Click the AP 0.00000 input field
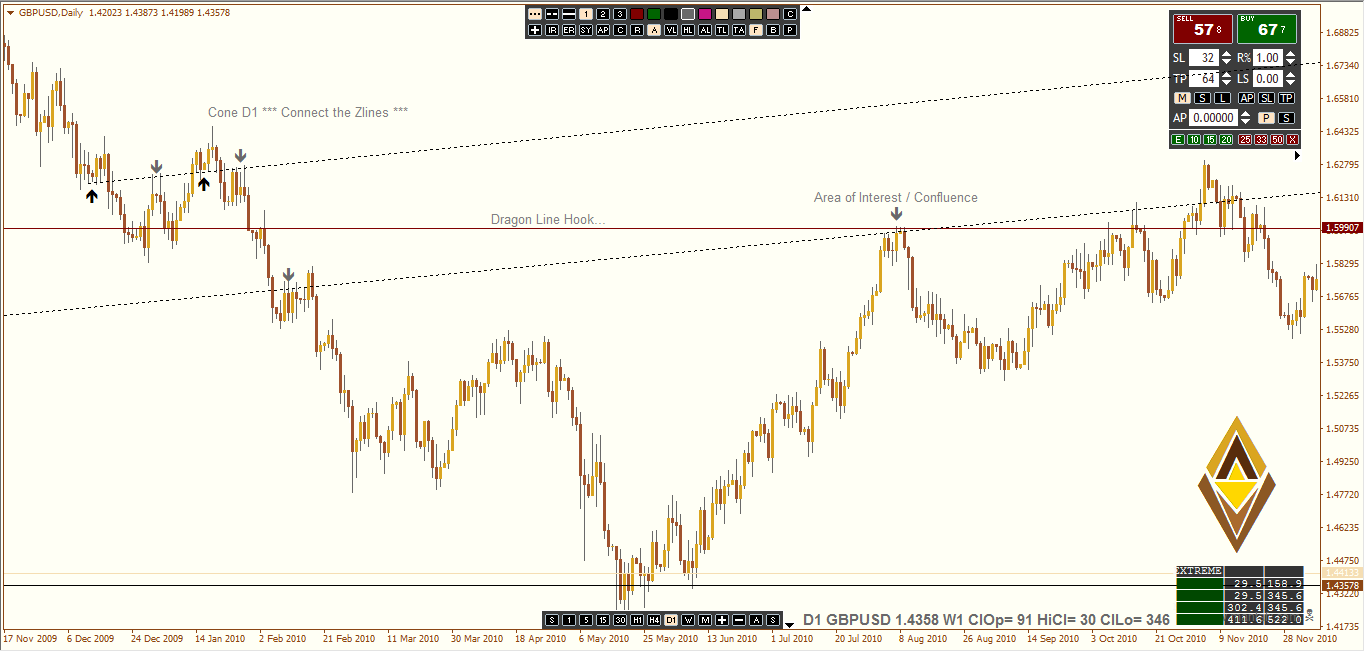This screenshot has width=1365, height=651. (1213, 116)
